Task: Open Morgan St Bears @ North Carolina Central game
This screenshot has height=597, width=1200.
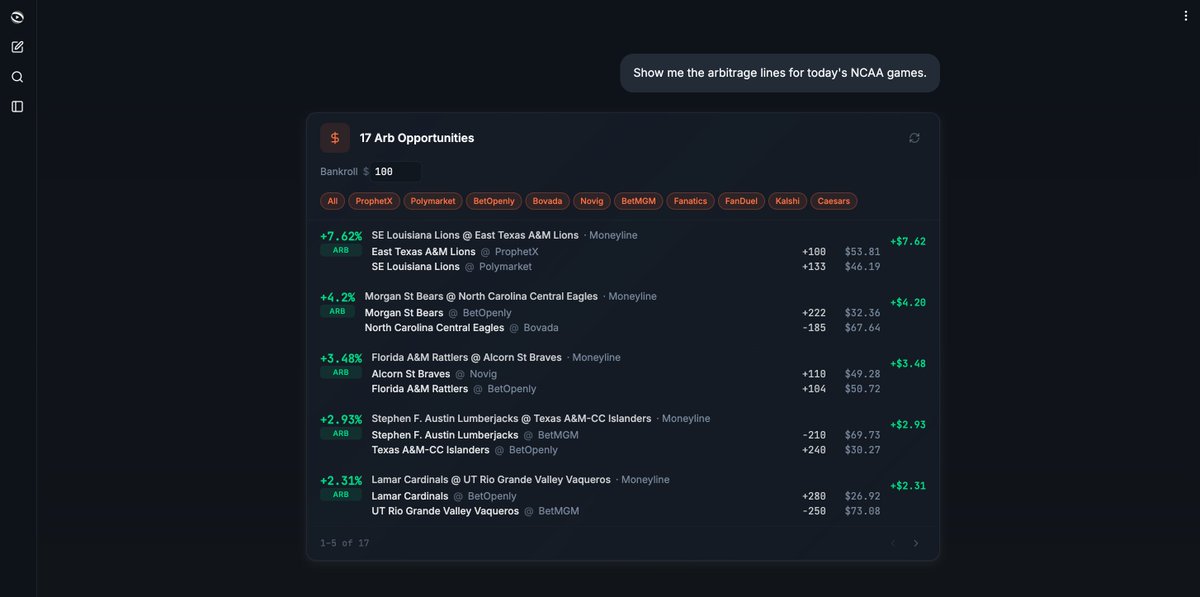Action: point(481,296)
